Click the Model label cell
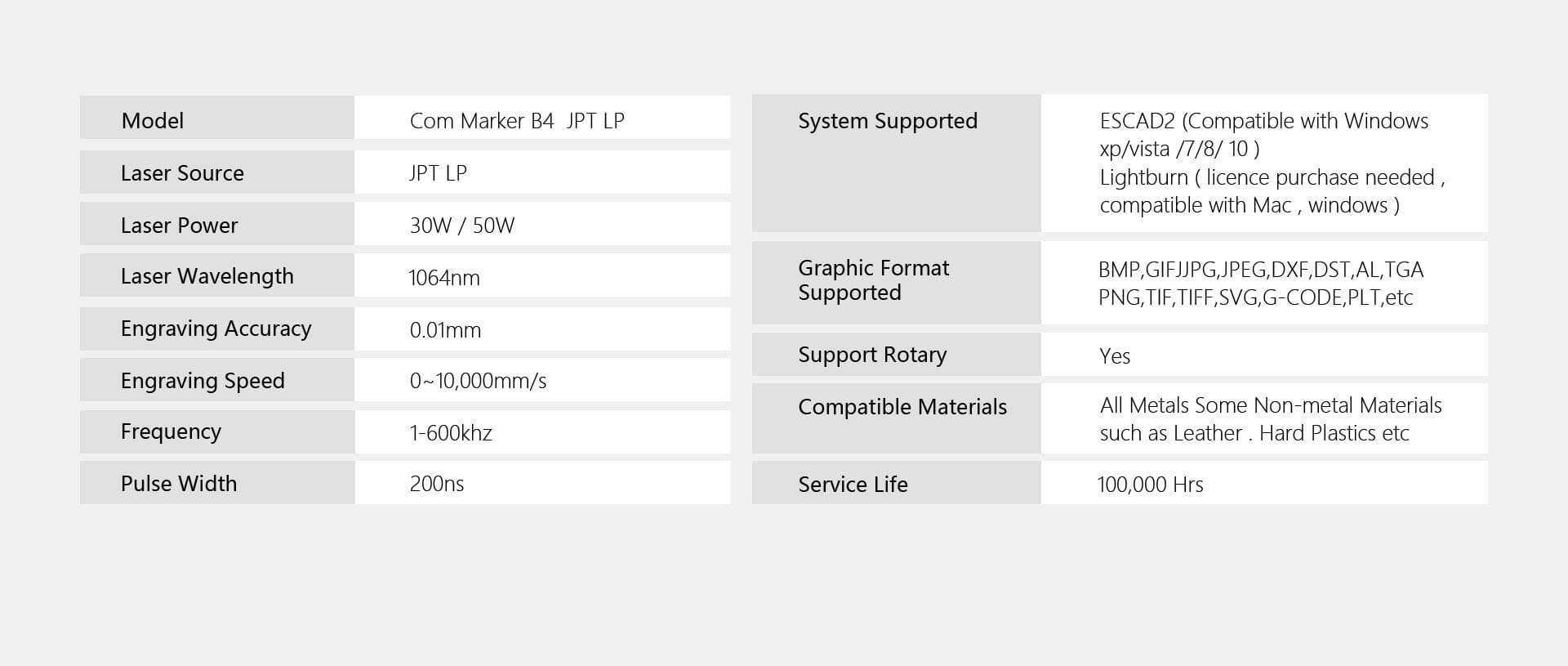 point(153,121)
